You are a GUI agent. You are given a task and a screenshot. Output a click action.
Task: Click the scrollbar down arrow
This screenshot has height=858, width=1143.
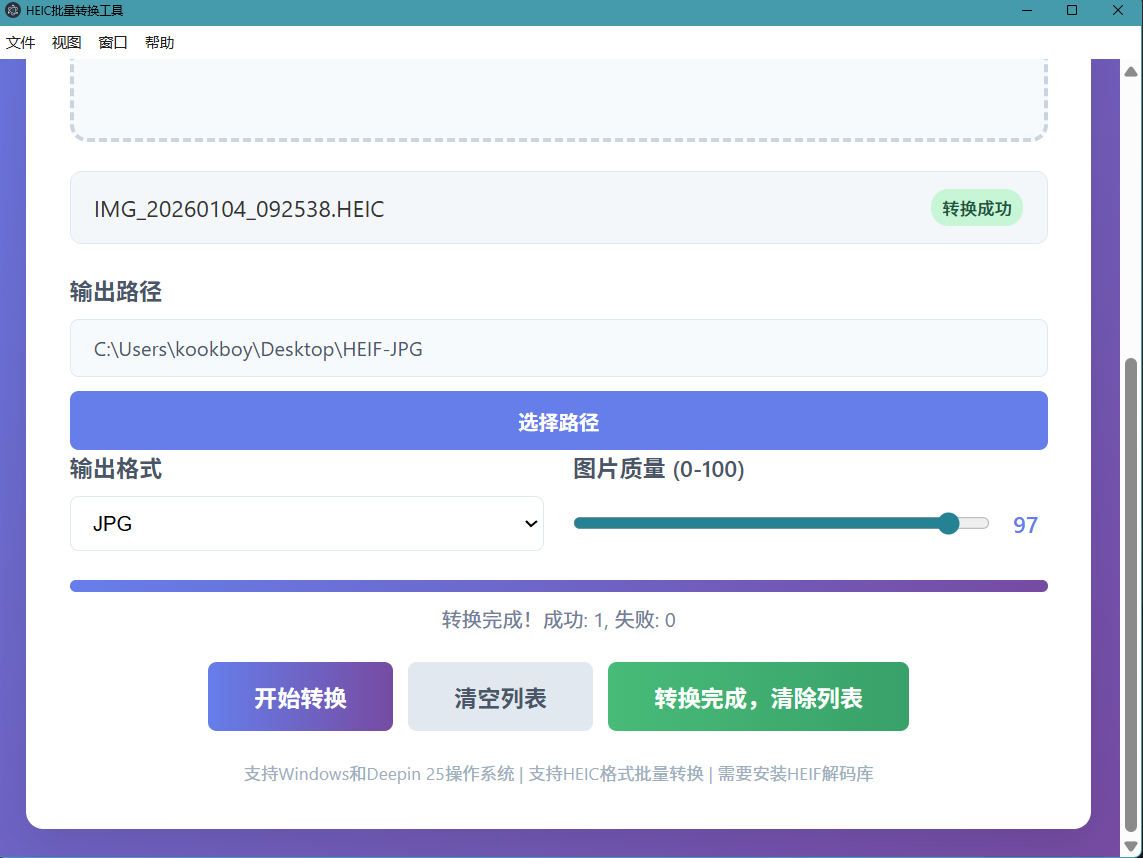point(1131,846)
